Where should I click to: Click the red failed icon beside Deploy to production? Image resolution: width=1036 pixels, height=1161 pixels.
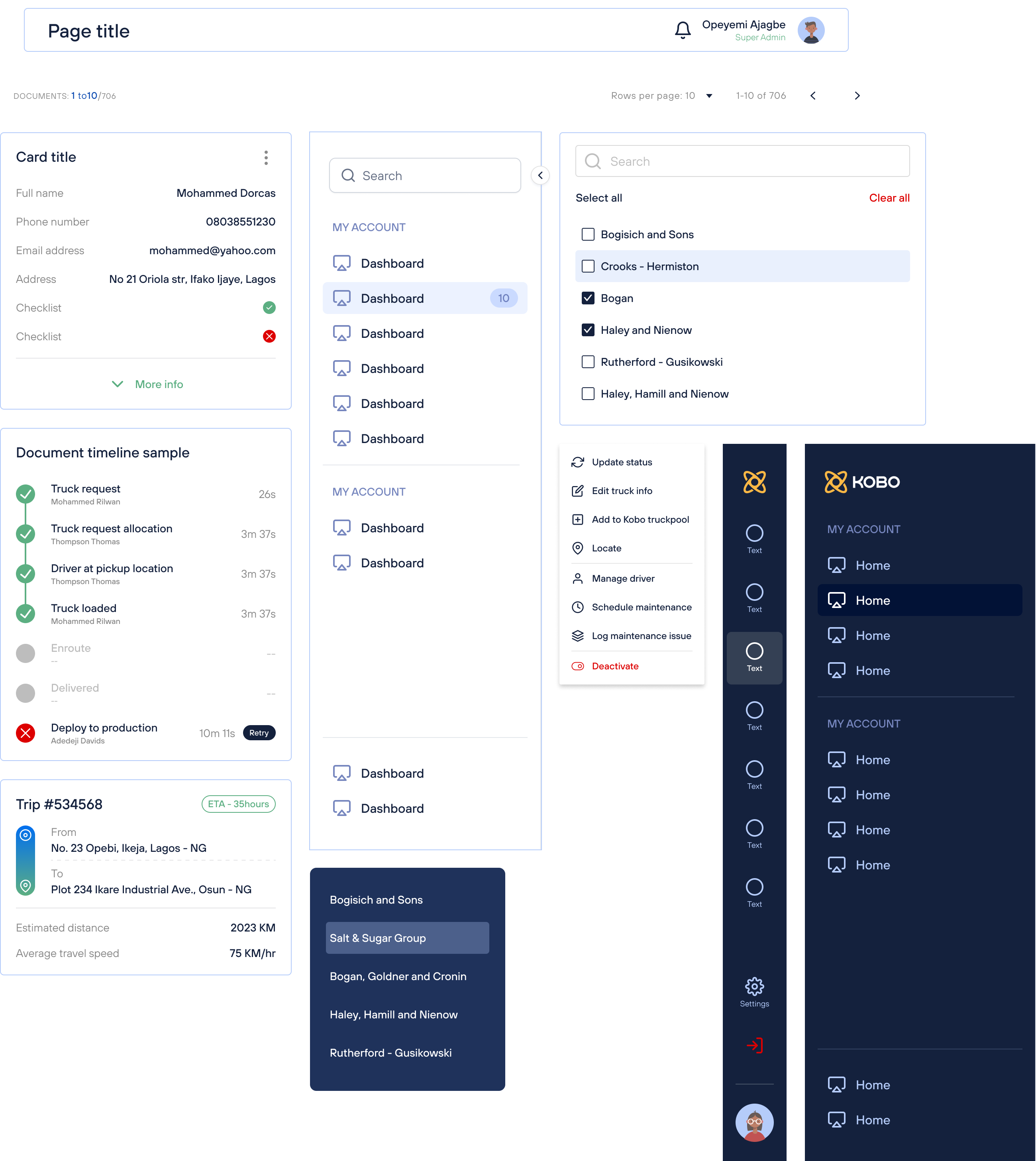pyautogui.click(x=26, y=733)
